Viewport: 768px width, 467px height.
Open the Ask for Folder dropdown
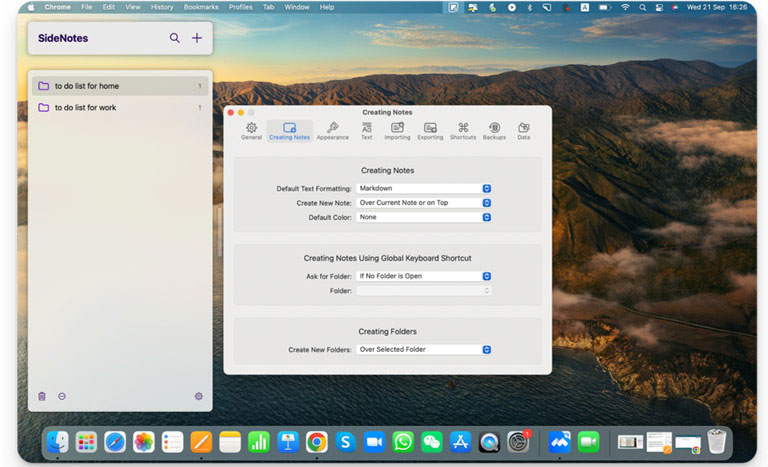click(x=424, y=276)
